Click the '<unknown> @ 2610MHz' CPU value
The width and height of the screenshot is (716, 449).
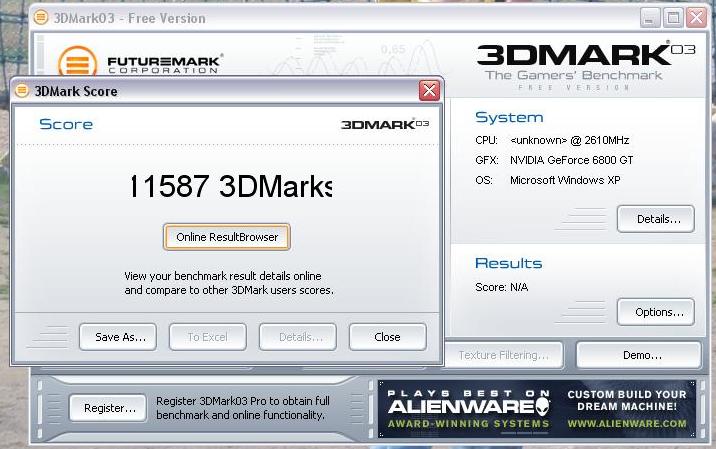point(569,140)
